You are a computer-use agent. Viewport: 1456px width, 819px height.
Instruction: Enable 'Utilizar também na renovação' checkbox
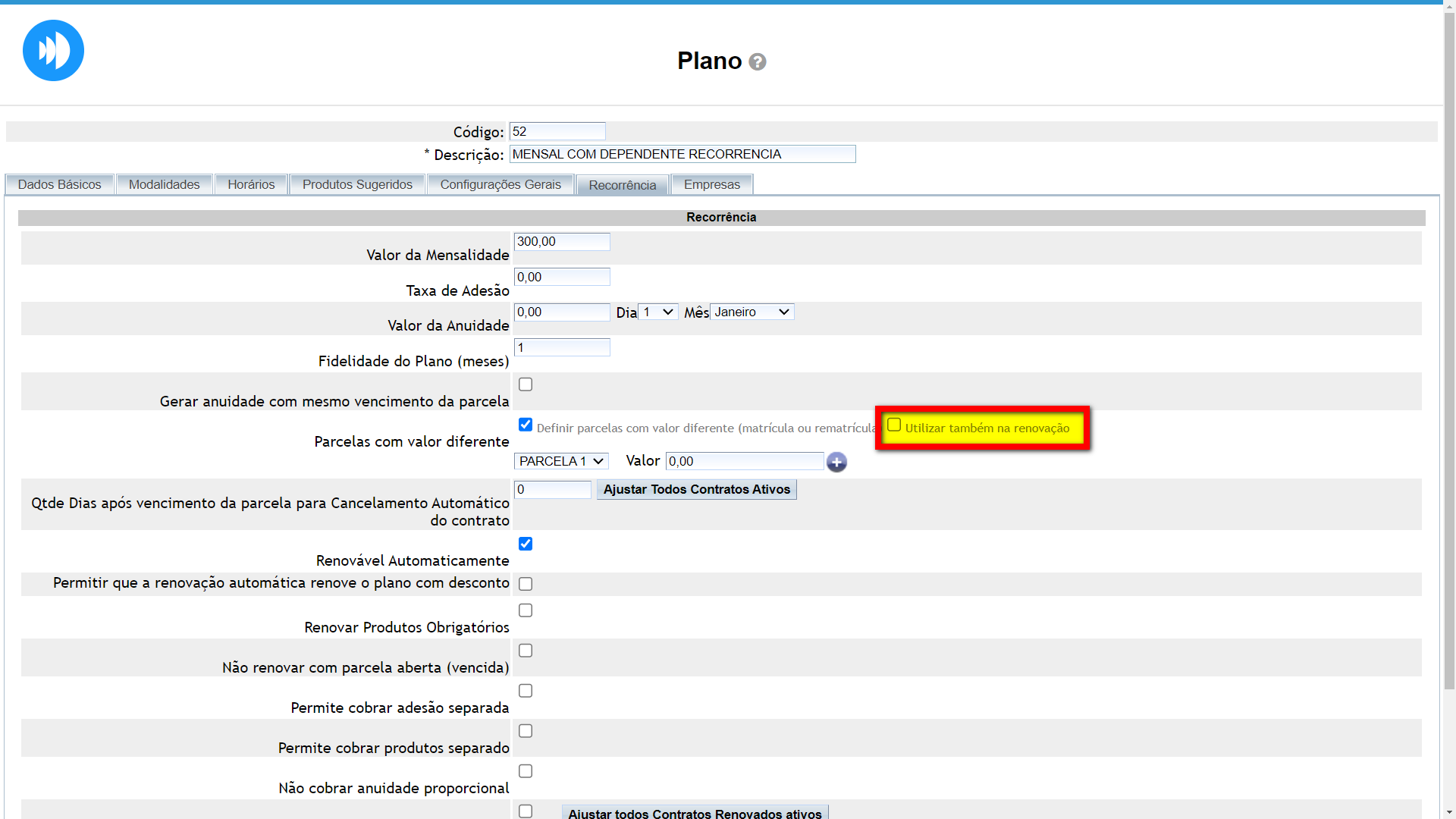tap(894, 425)
